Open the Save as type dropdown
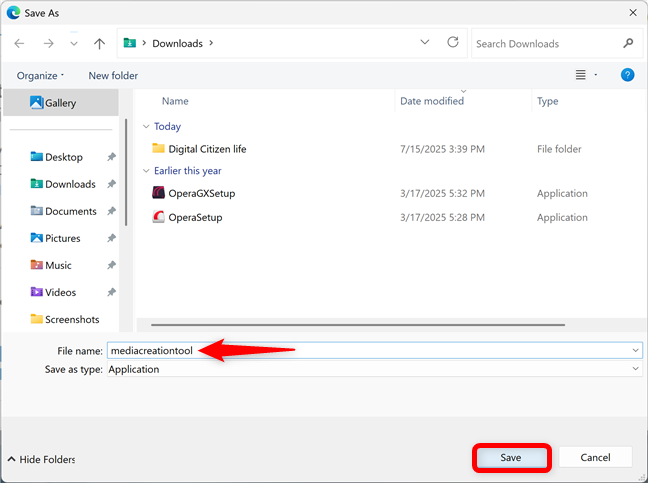Viewport: 648px width, 483px height. click(374, 369)
